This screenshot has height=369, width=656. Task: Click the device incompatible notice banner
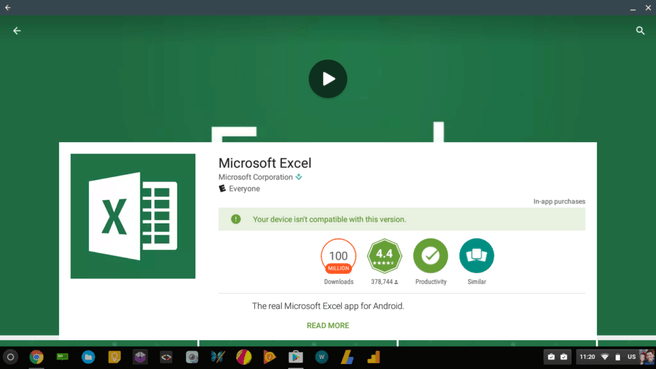[402, 219]
